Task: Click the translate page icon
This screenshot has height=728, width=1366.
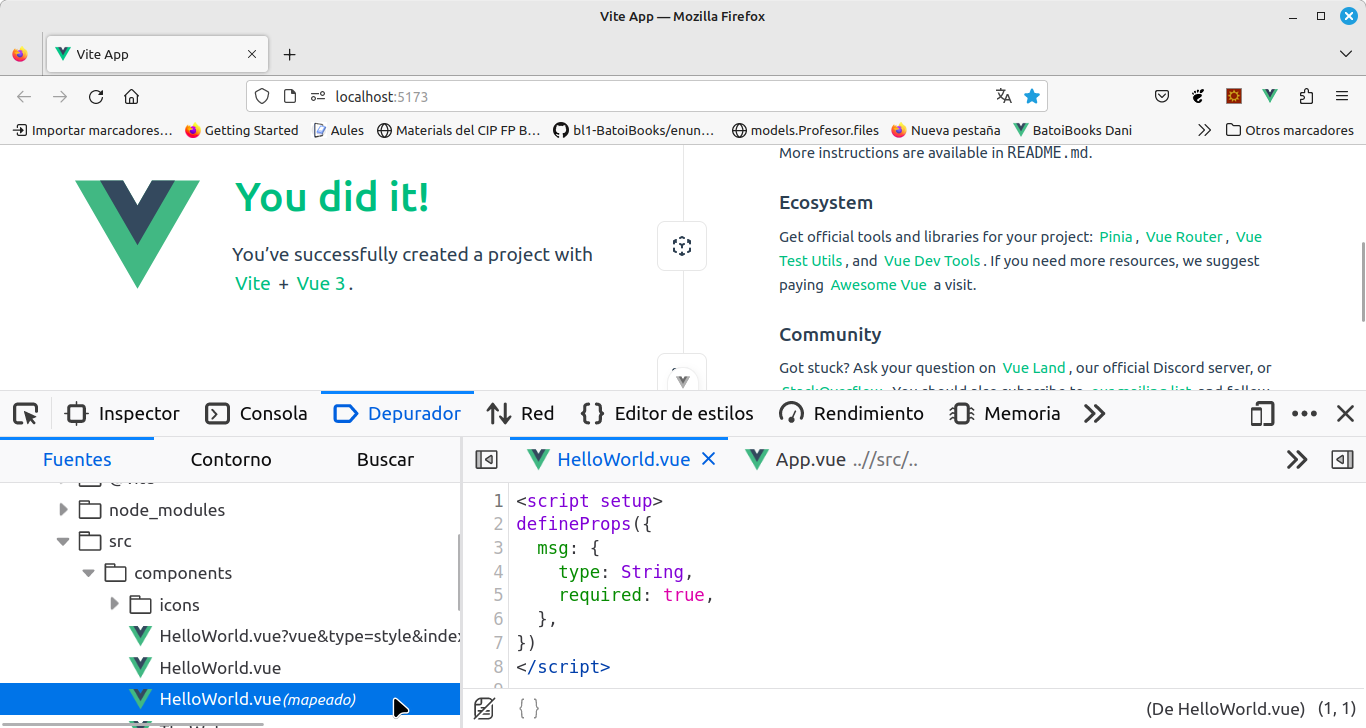Action: pos(1003,97)
